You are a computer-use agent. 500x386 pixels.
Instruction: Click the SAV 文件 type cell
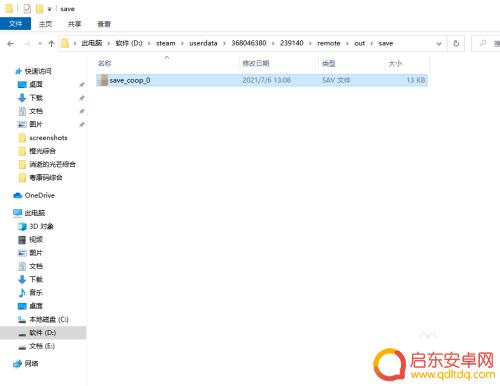pos(336,80)
